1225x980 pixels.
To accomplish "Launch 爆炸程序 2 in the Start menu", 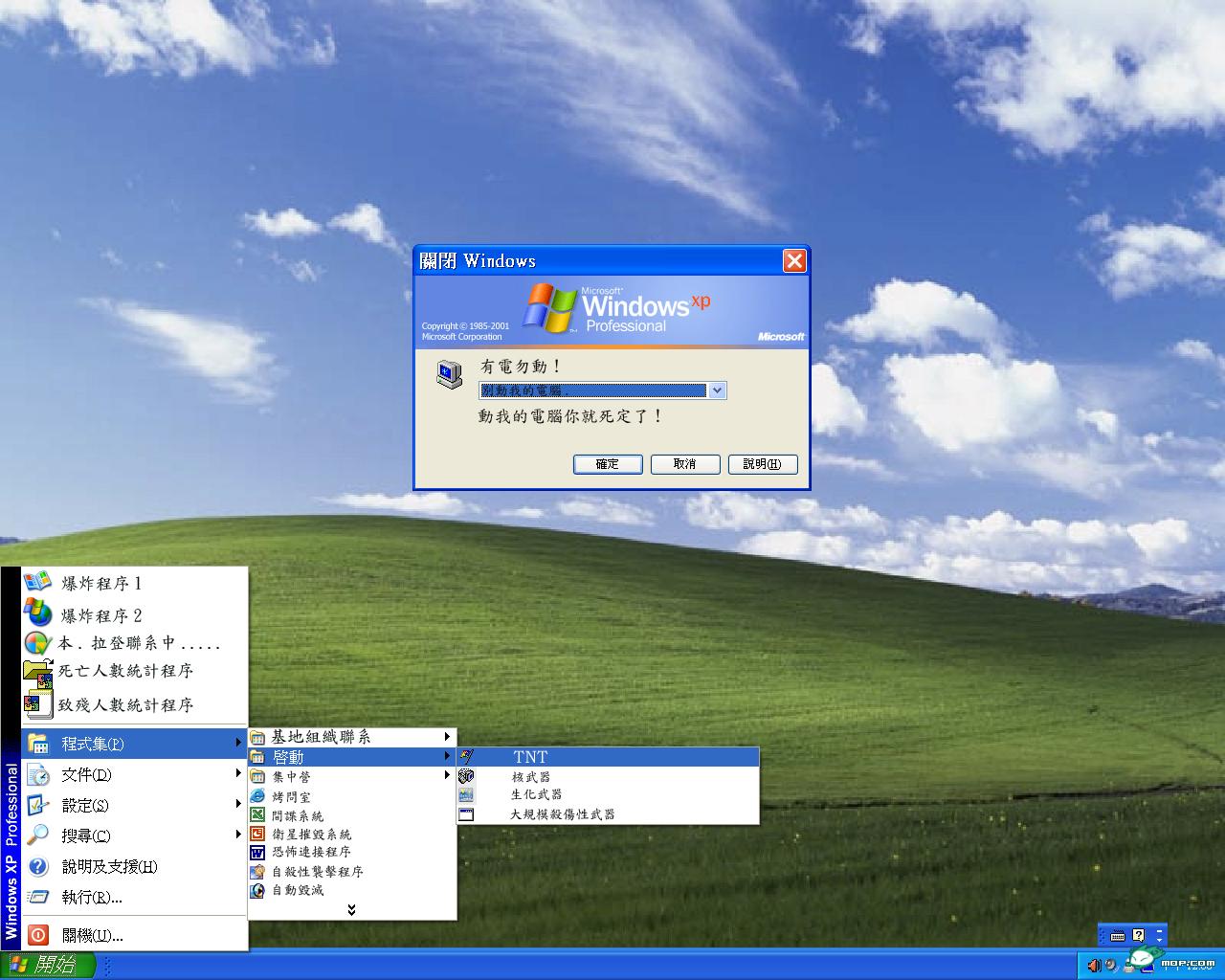I will tap(135, 614).
